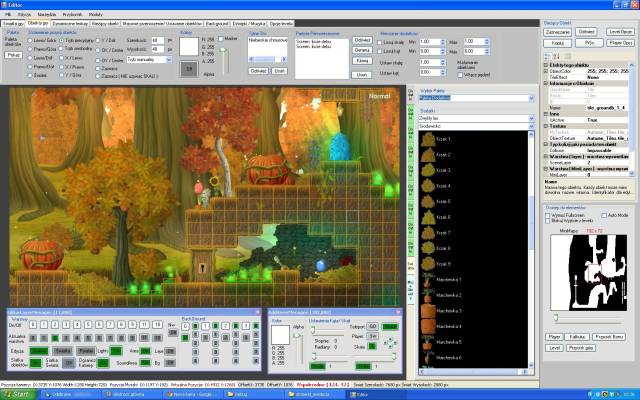Click the minimap preview thumbnail
Image resolution: width=640 pixels, height=400 pixels.
(x=588, y=273)
